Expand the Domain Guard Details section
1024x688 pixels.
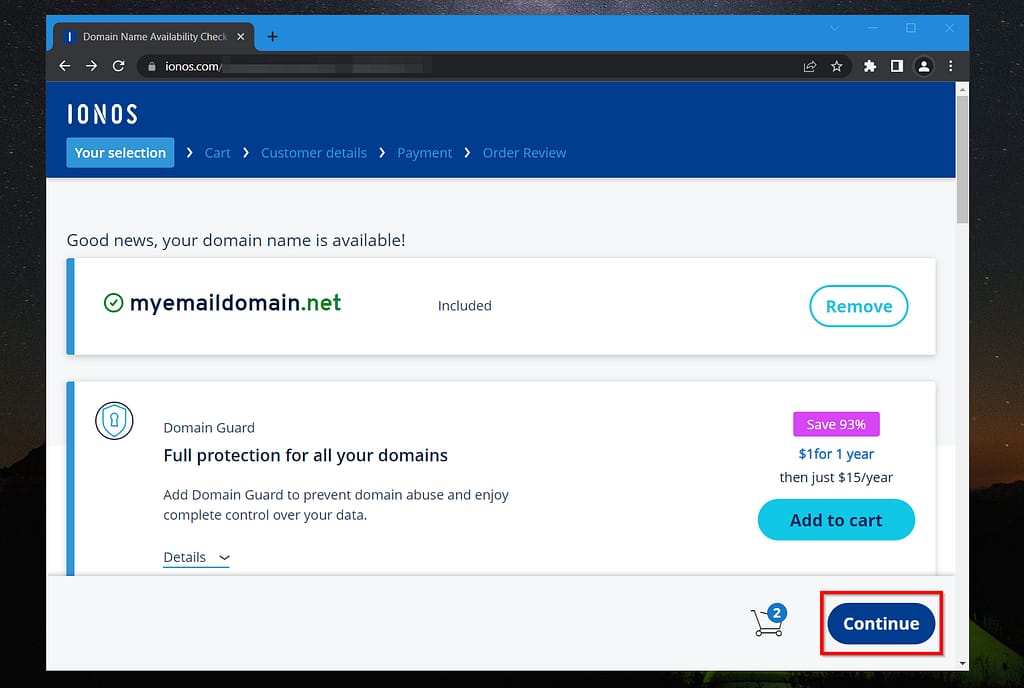pyautogui.click(x=196, y=557)
